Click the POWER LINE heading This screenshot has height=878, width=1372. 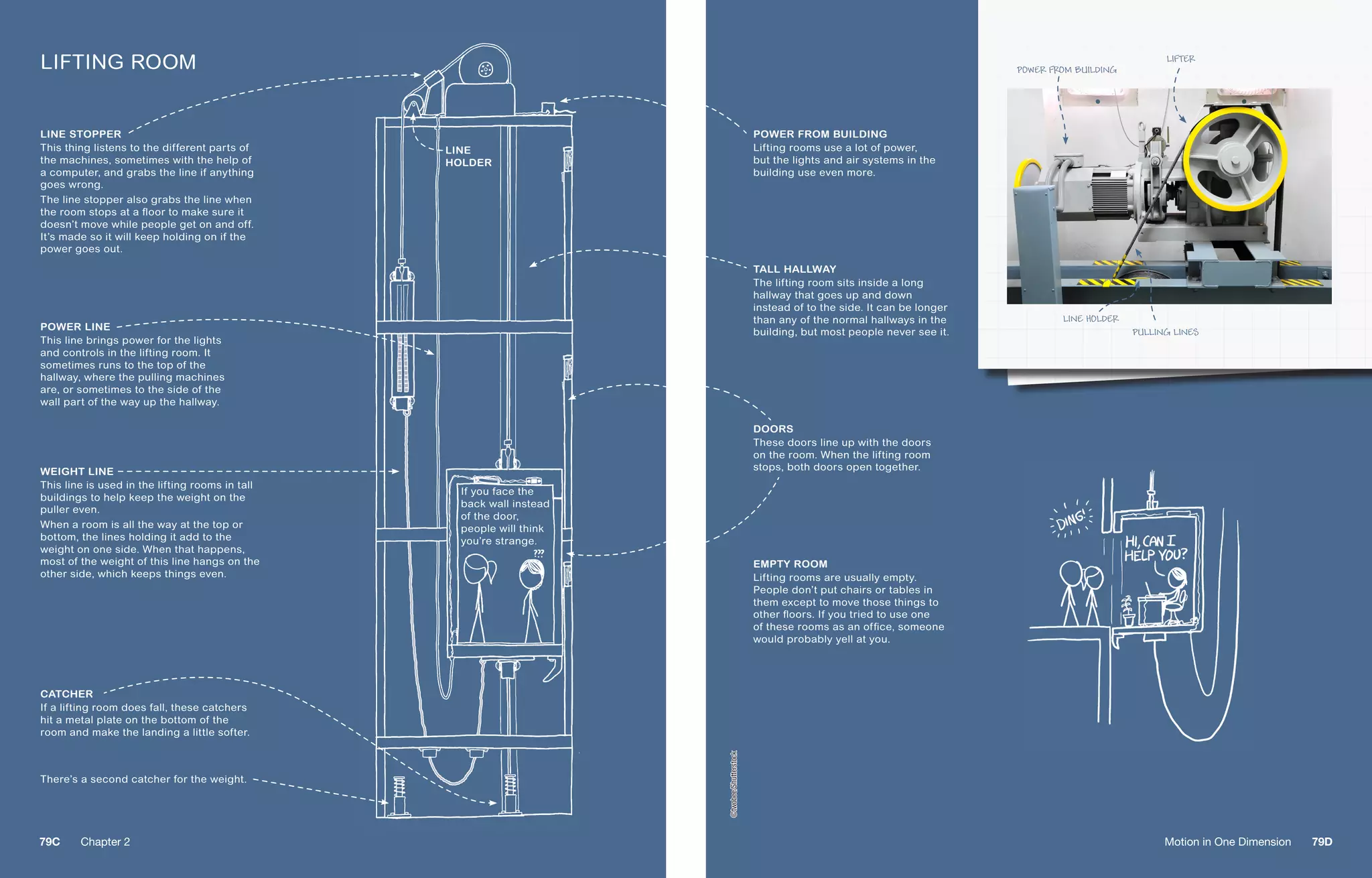click(x=75, y=326)
